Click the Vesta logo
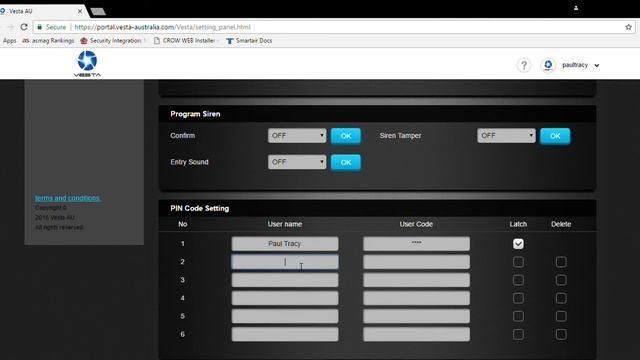 87,64
